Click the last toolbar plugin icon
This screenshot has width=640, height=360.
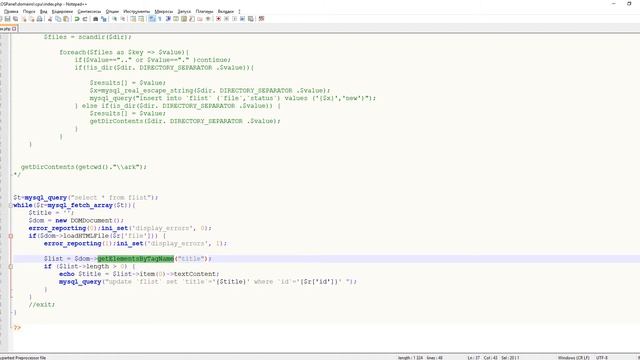pos(262,19)
